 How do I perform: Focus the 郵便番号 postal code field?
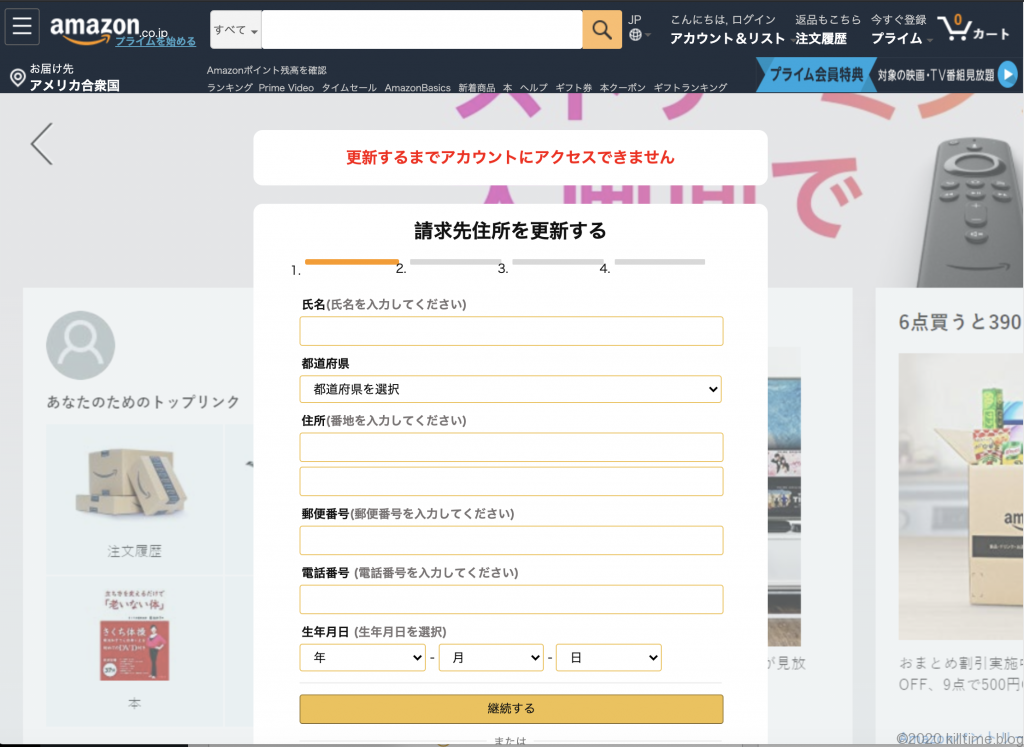point(510,540)
